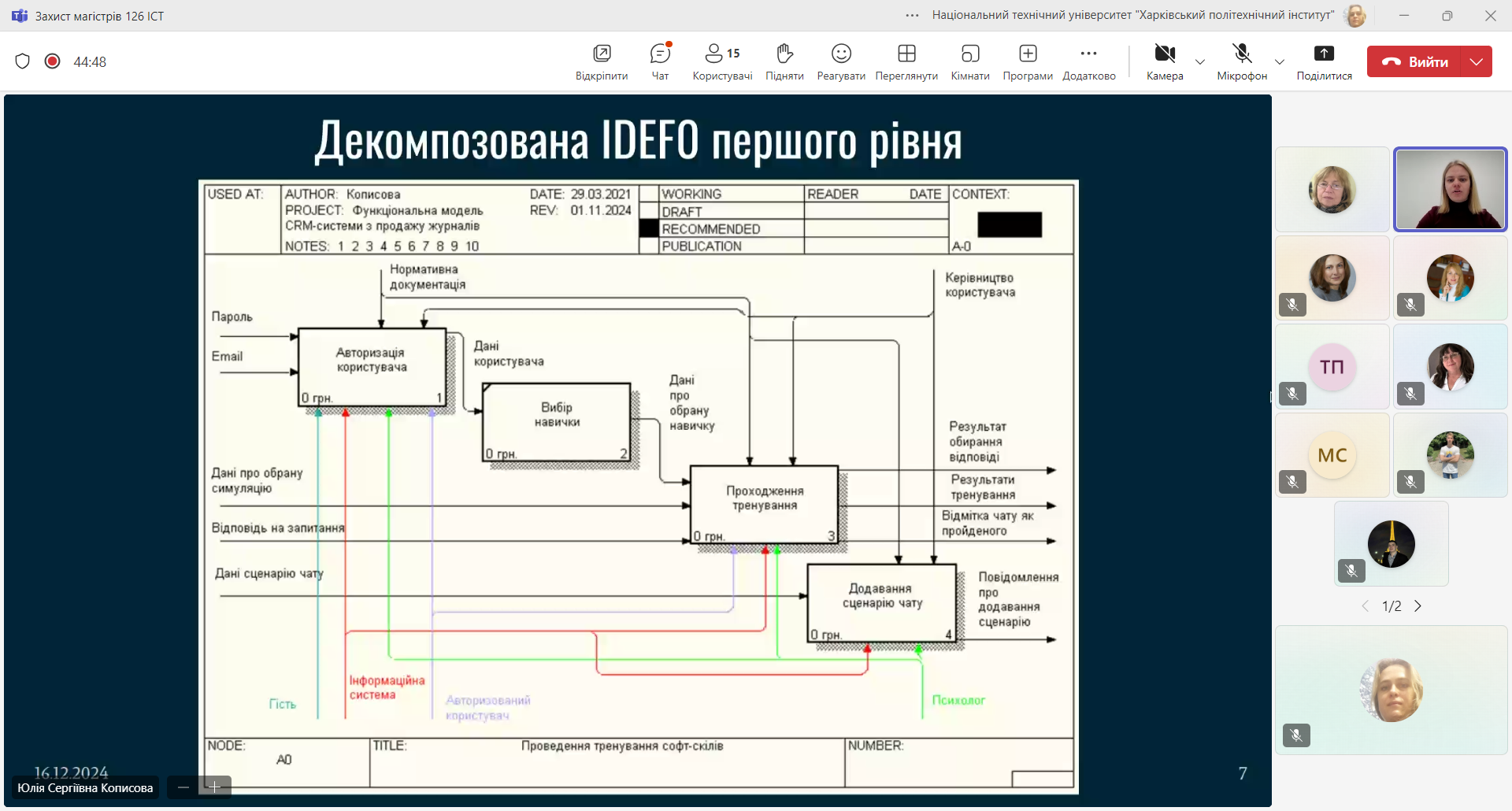Screen dimensions: 1512x811
Task: Unmute the microphone
Action: click(1242, 55)
